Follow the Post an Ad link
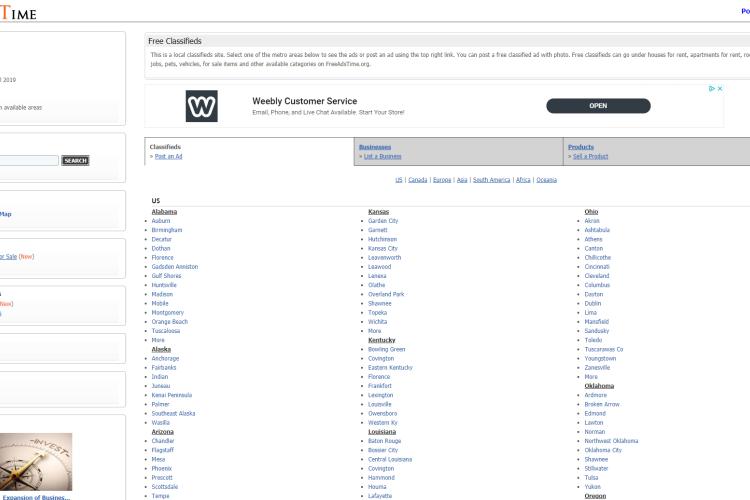The image size is (750, 500). pos(168,156)
